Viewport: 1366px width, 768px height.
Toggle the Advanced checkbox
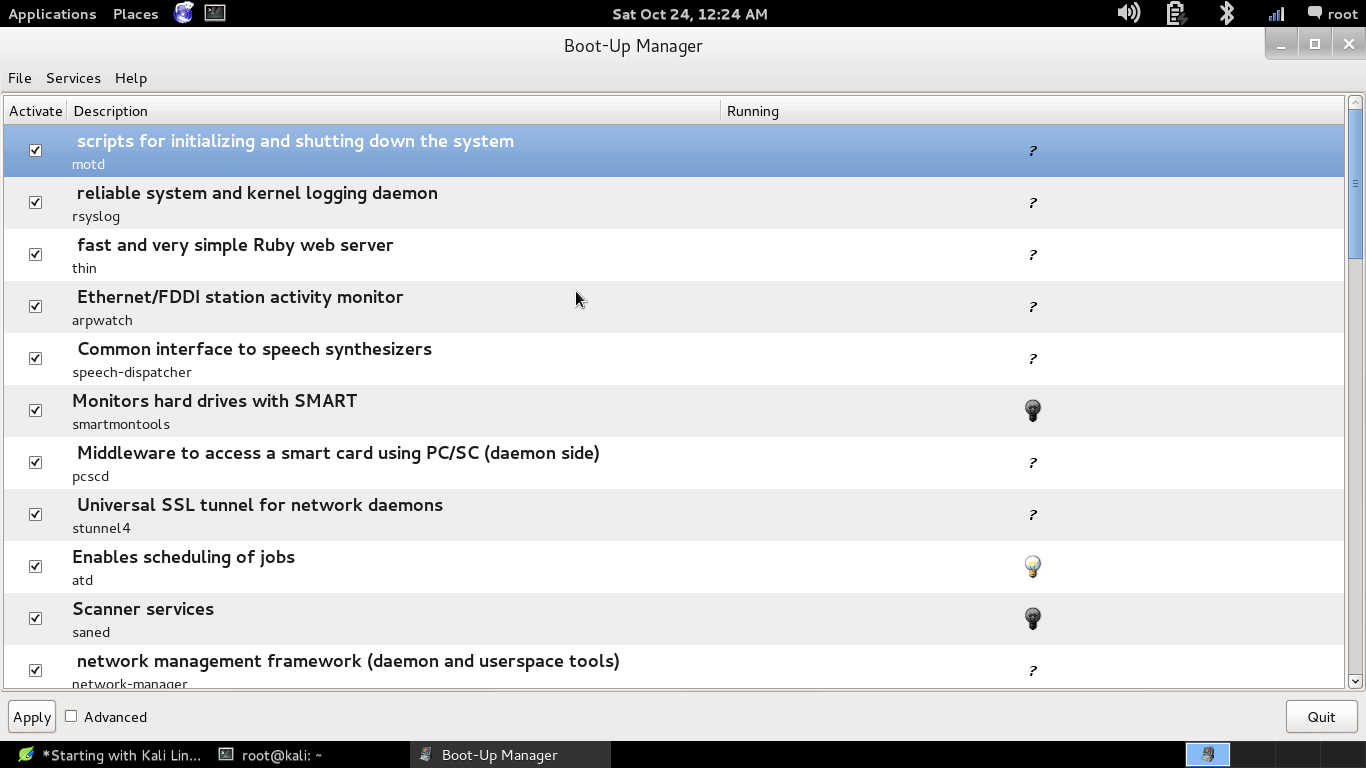[71, 716]
